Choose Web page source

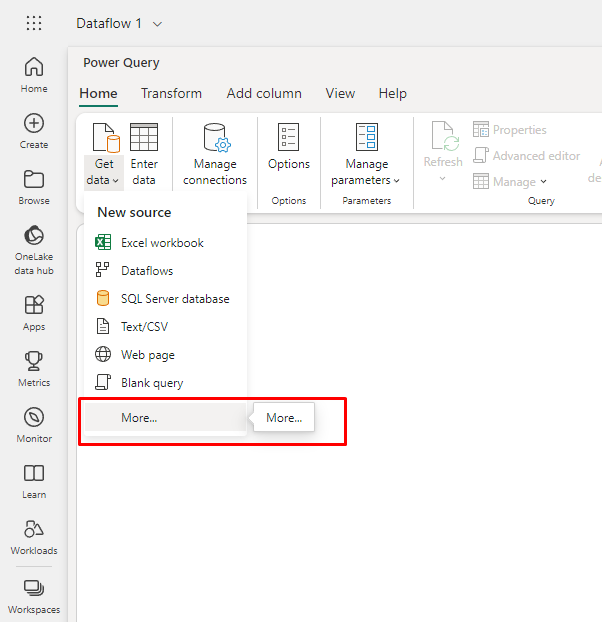point(165,355)
